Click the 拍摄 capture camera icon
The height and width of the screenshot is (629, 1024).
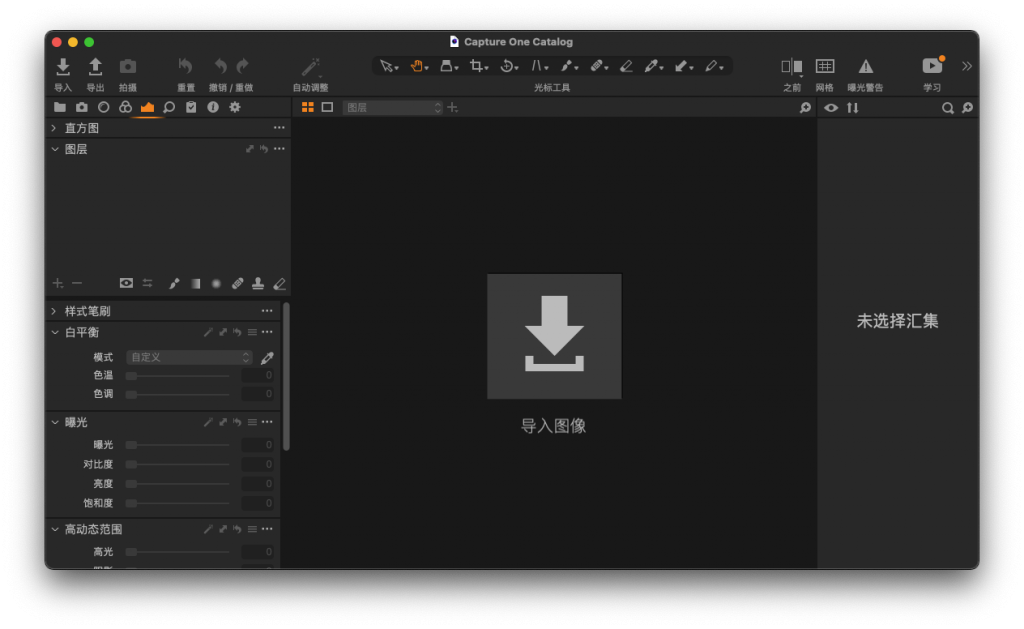[128, 67]
